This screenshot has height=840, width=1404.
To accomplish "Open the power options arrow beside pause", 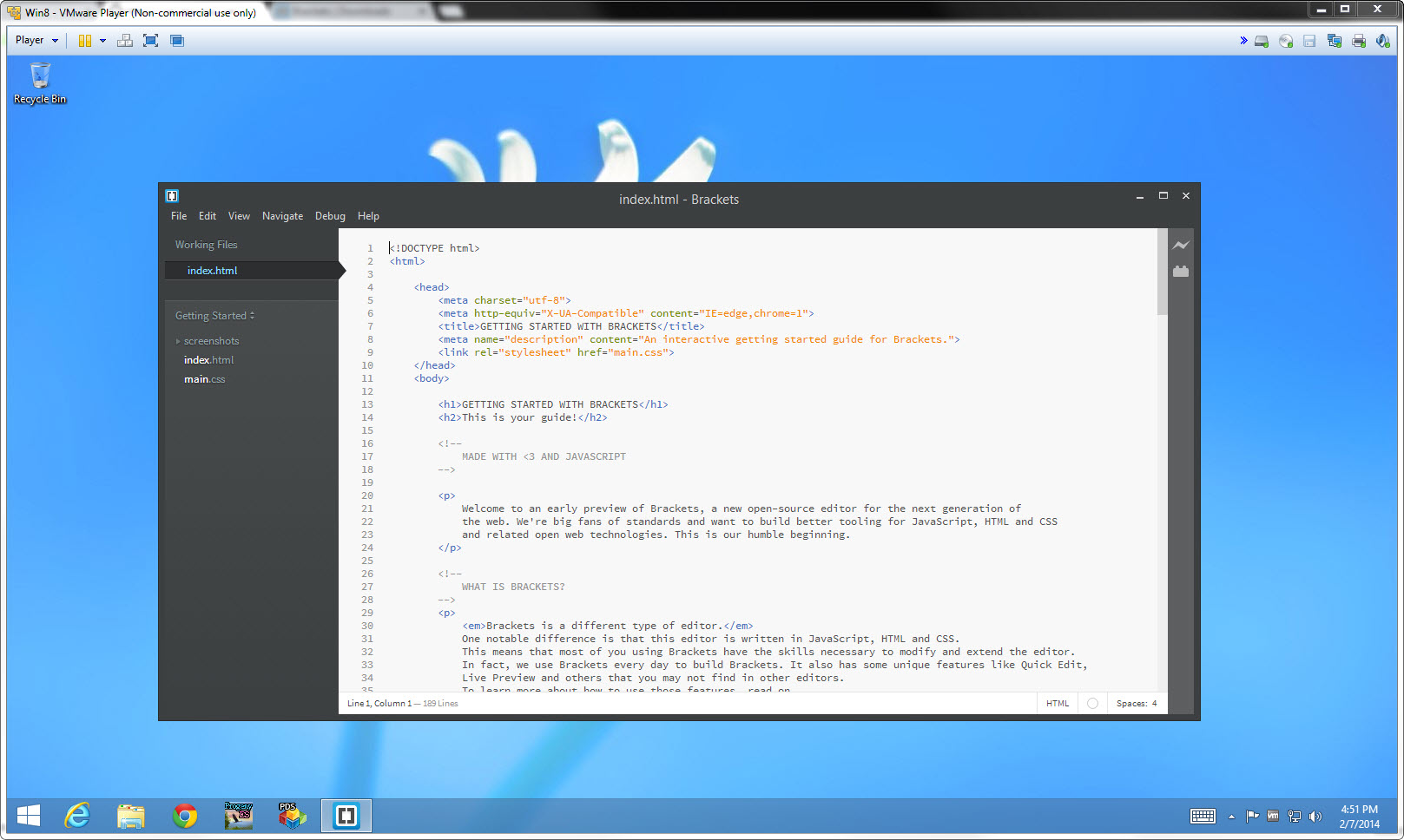I will pos(102,41).
